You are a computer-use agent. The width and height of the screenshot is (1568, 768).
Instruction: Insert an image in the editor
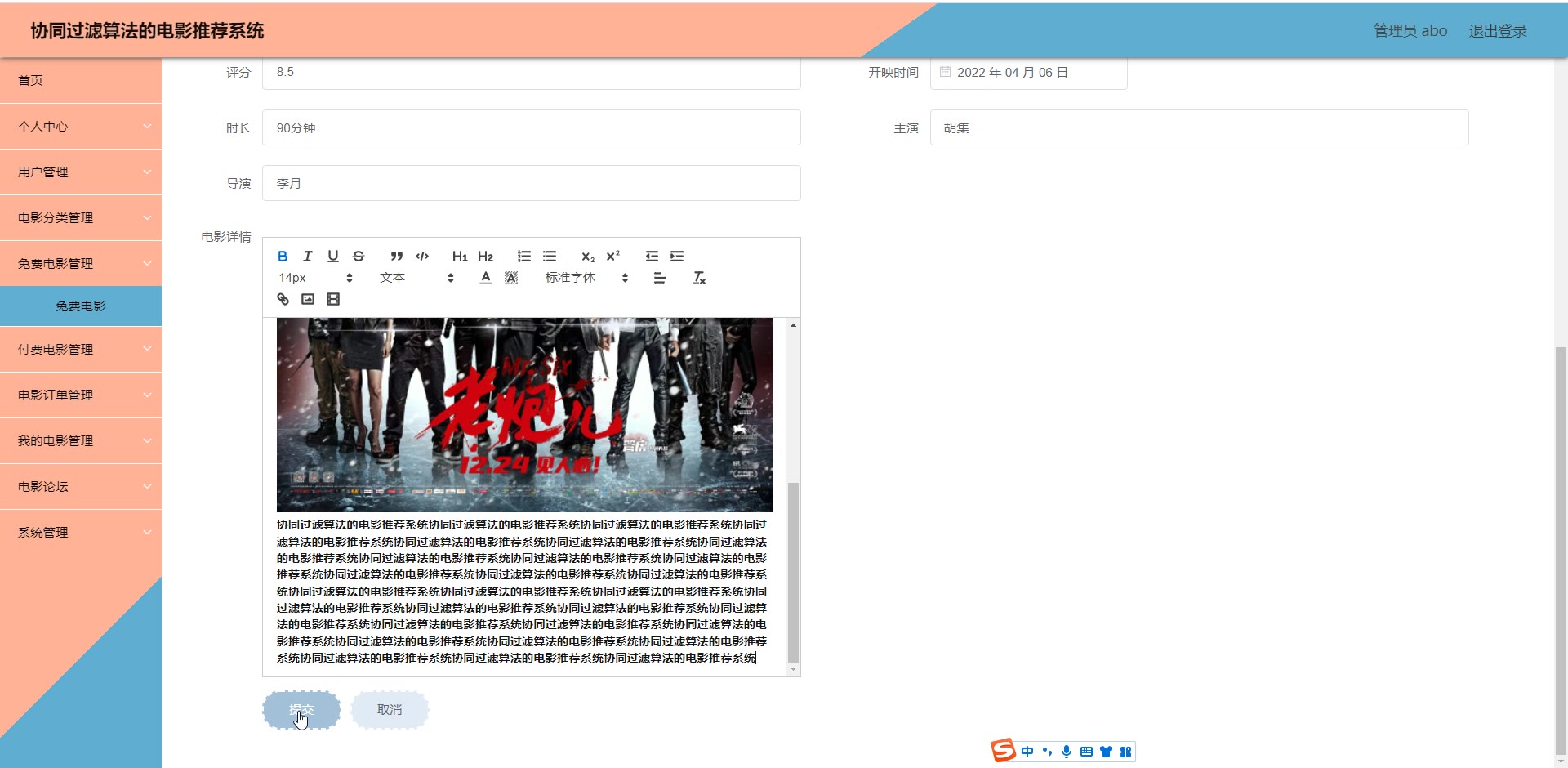(308, 300)
